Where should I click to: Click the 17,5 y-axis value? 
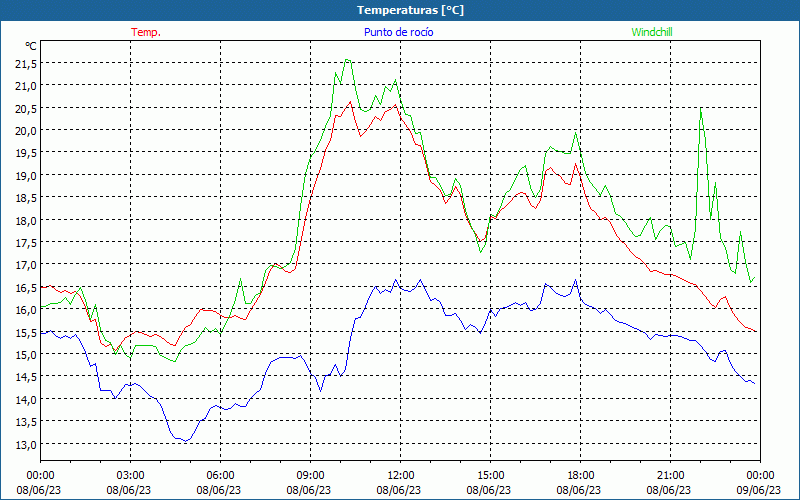(27, 243)
